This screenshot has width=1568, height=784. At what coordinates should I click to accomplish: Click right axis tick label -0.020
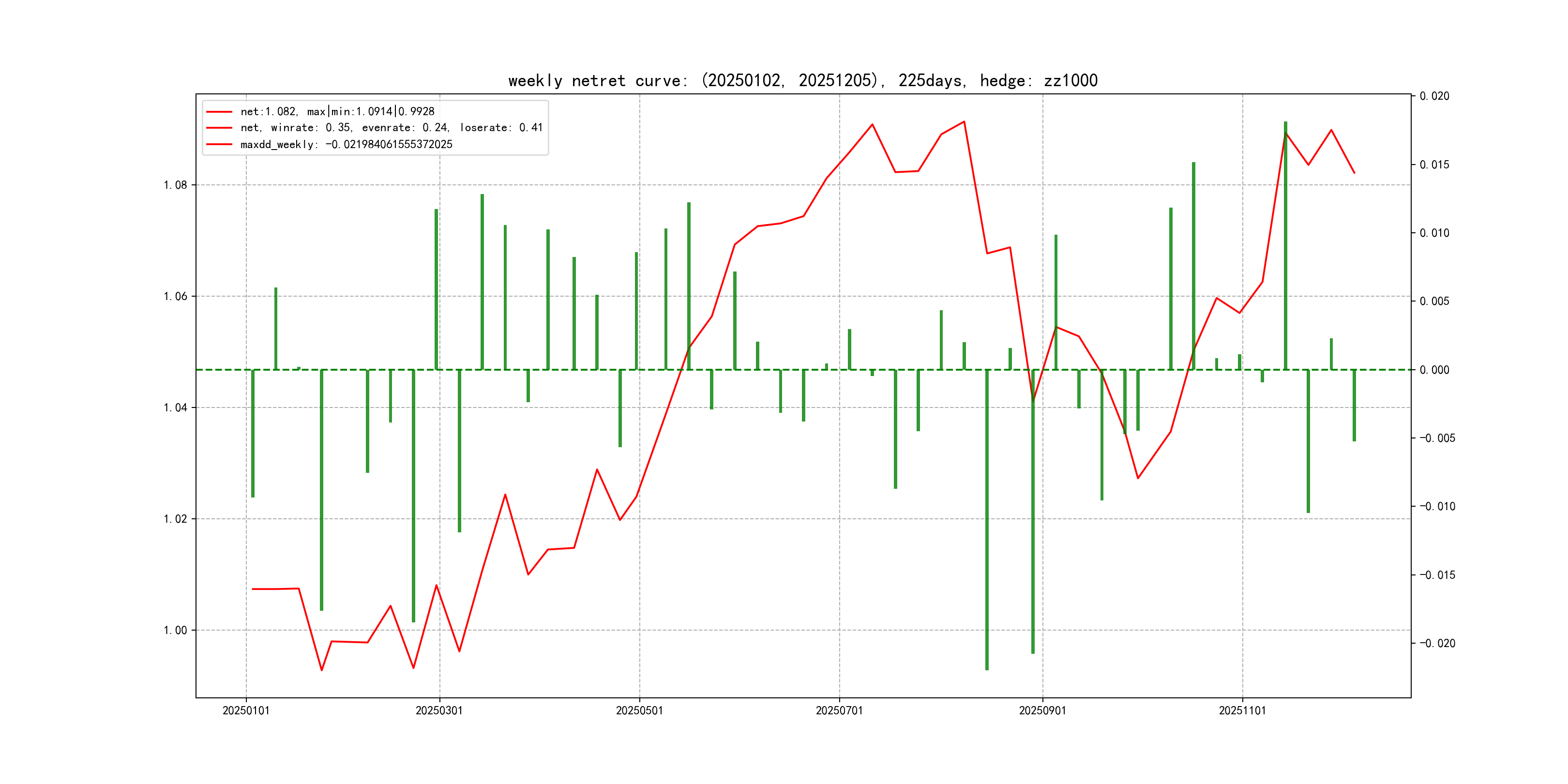(x=1437, y=643)
